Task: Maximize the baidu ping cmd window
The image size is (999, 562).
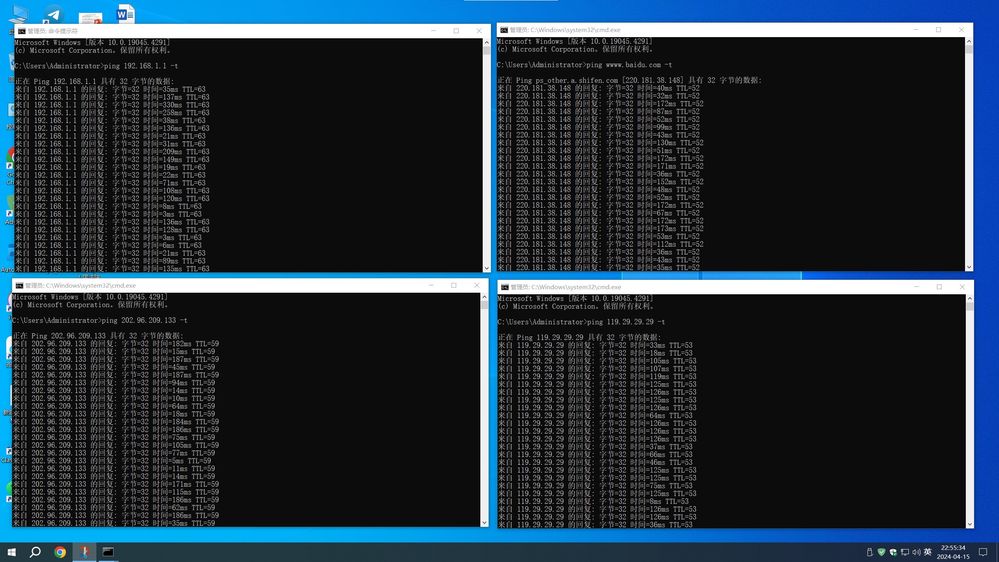Action: [938, 30]
